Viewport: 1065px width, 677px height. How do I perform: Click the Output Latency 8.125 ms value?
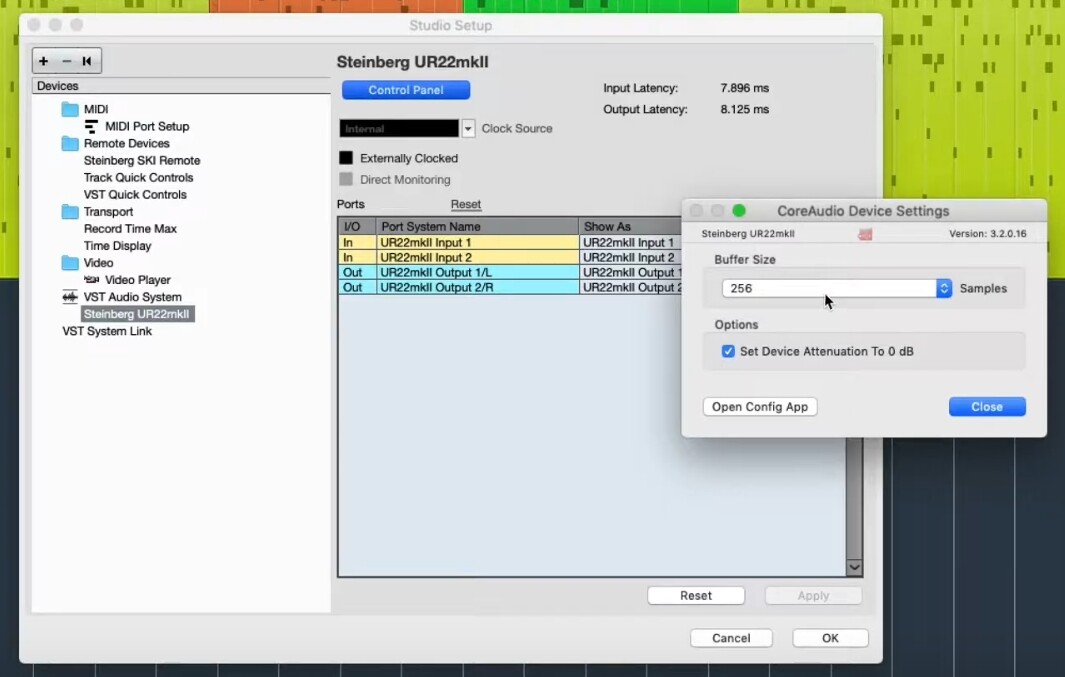[744, 109]
